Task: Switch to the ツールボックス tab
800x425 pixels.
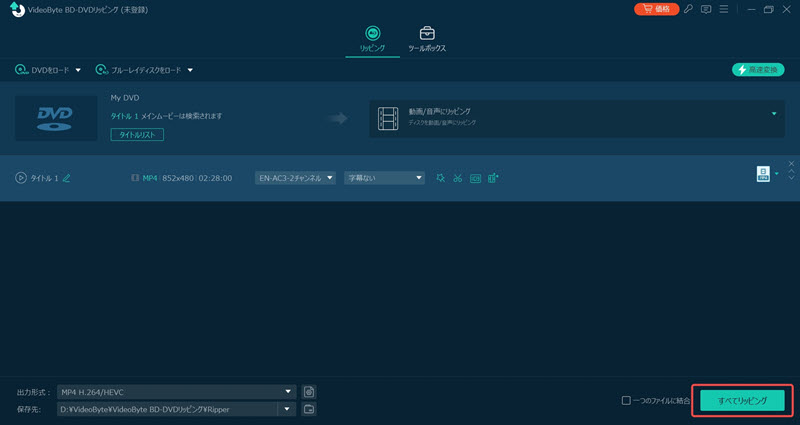Action: [427, 39]
